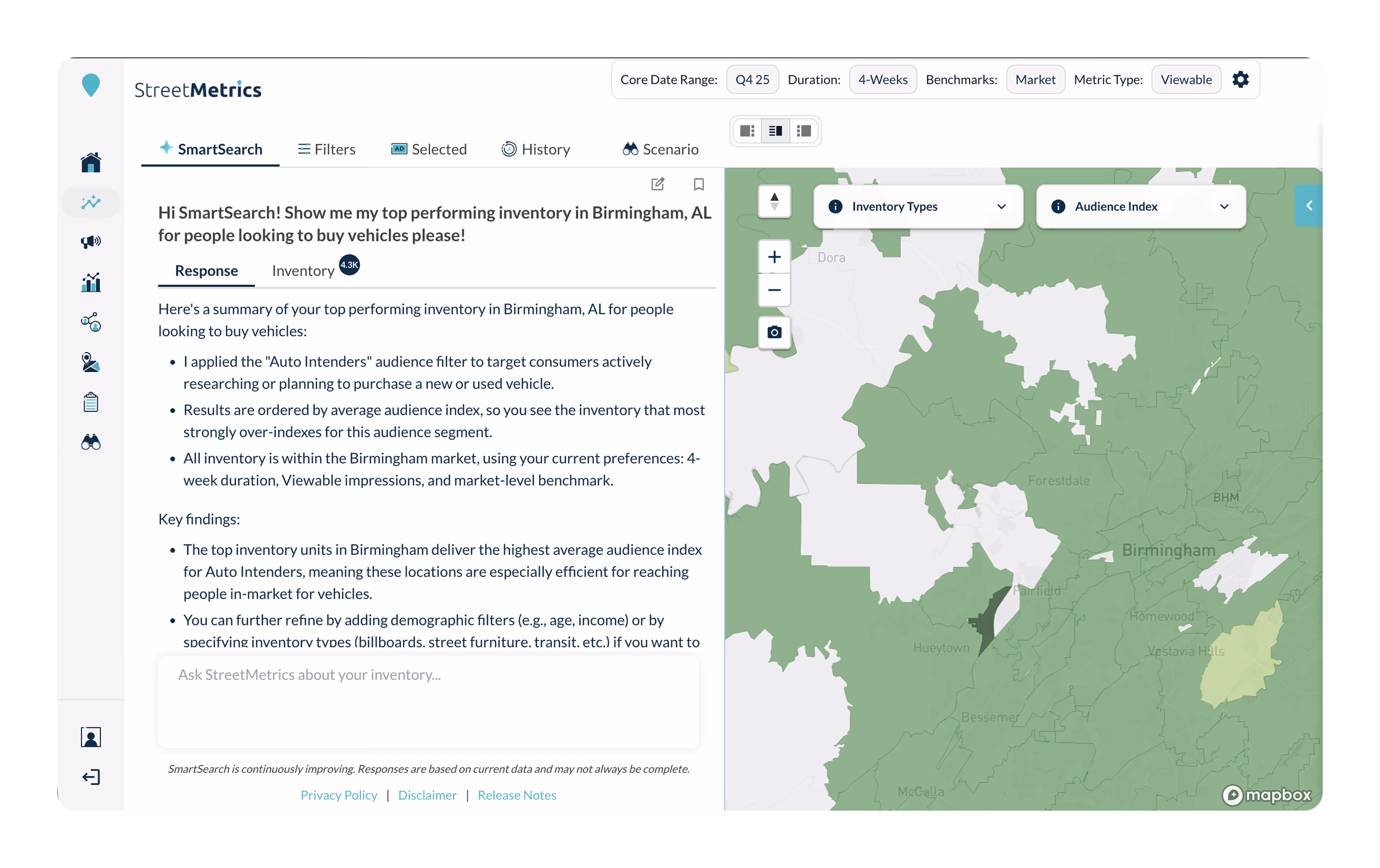Change Benchmarks Market setting

click(1035, 80)
